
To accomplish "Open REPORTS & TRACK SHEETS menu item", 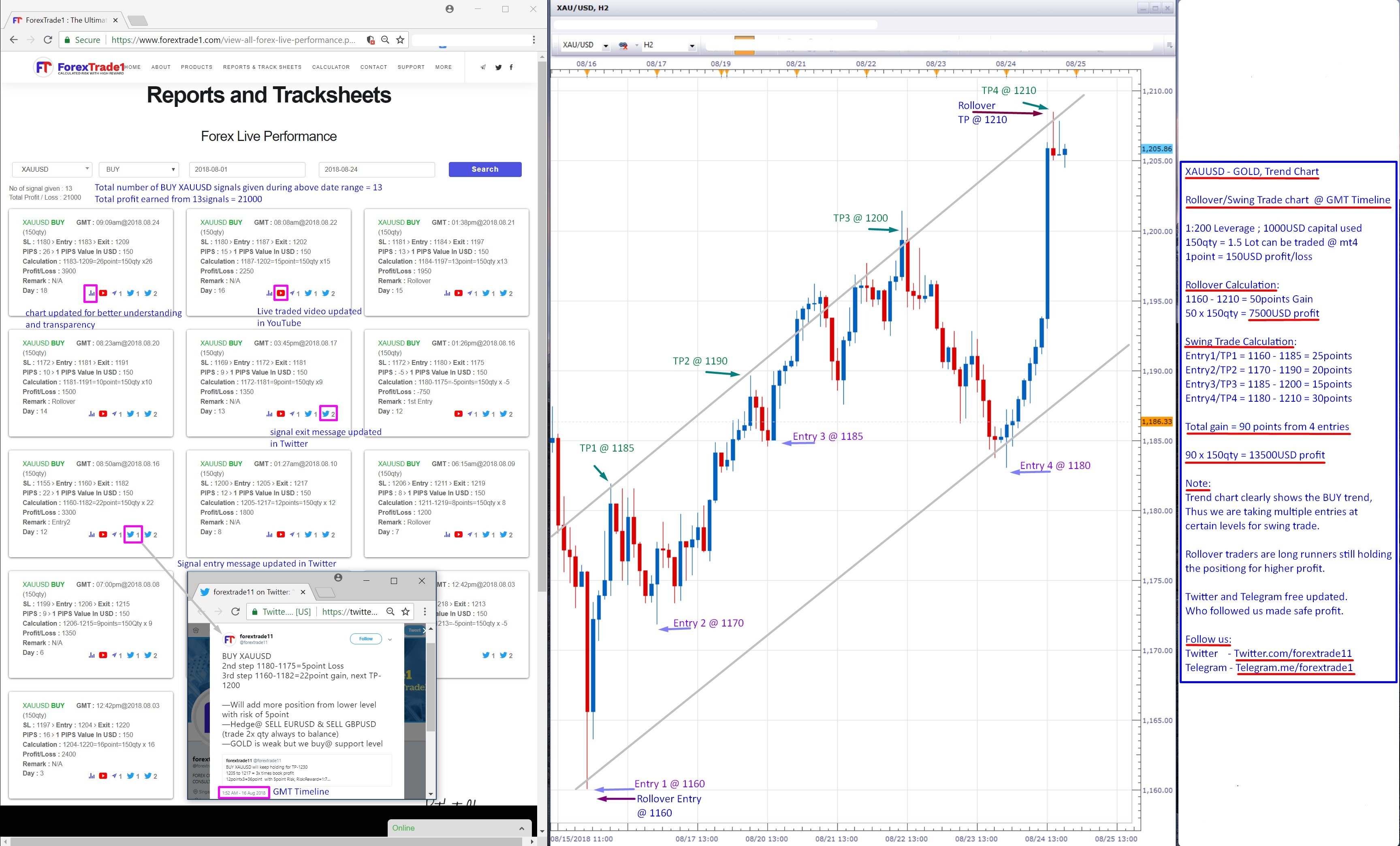I will 262,67.
